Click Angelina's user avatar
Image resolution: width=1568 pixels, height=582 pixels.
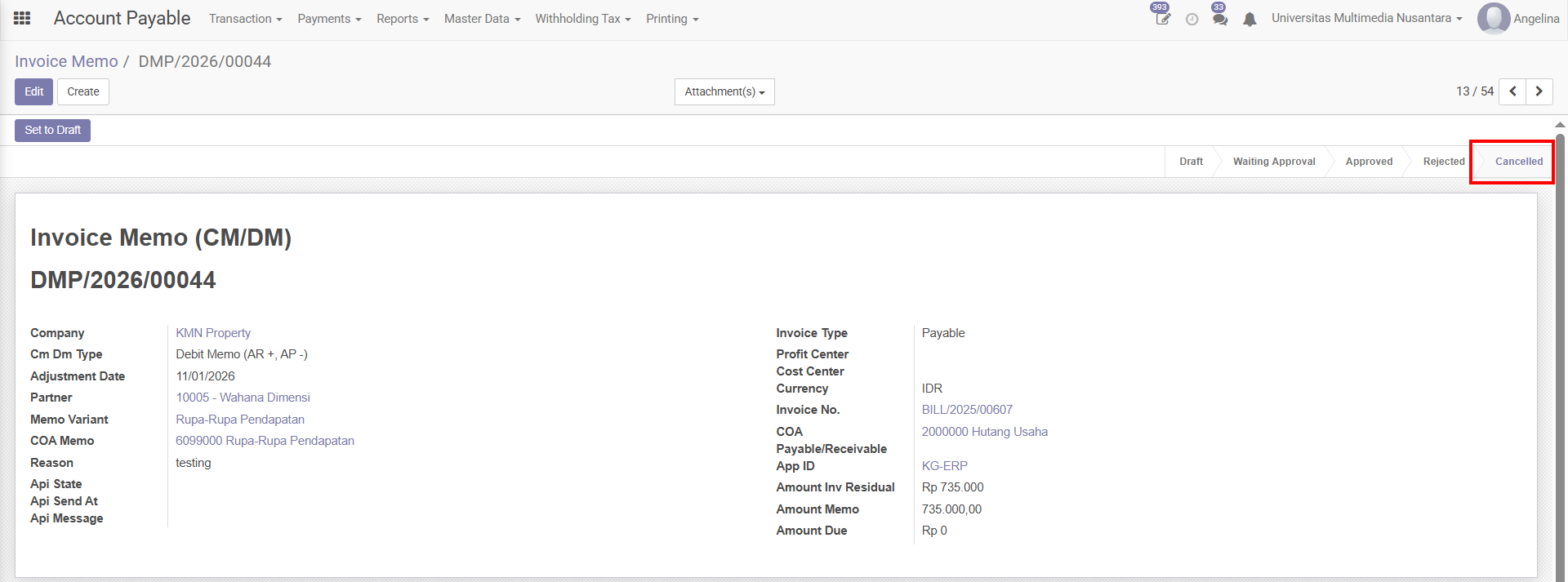1493,18
